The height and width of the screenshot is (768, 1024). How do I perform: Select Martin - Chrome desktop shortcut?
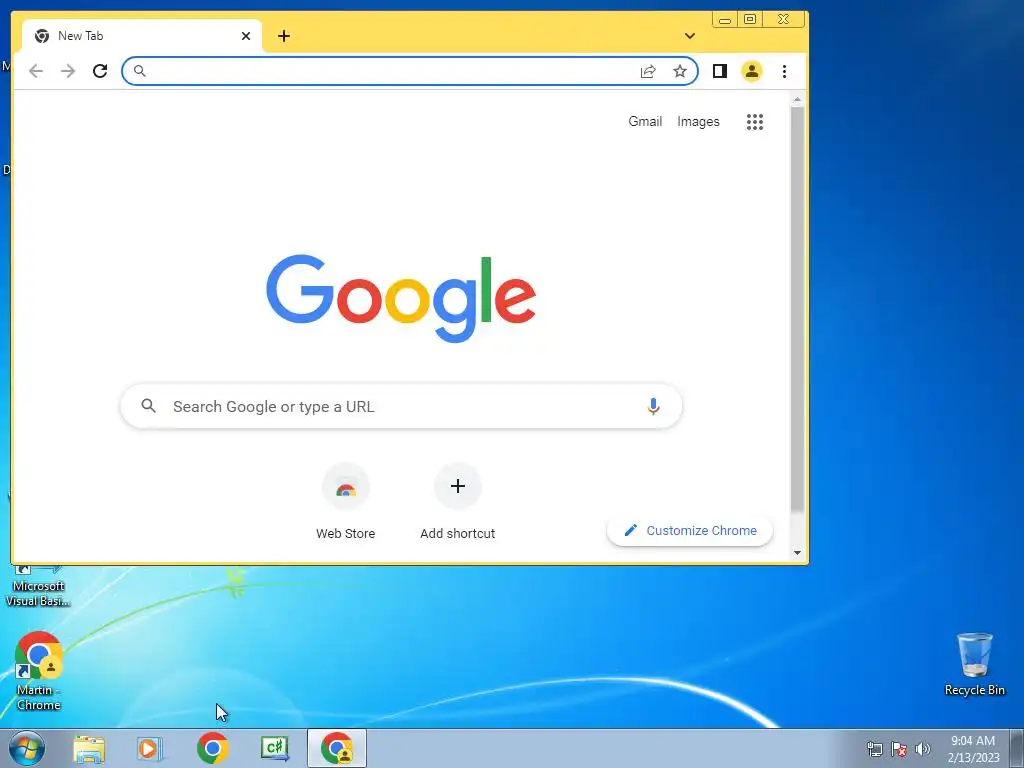coord(39,671)
